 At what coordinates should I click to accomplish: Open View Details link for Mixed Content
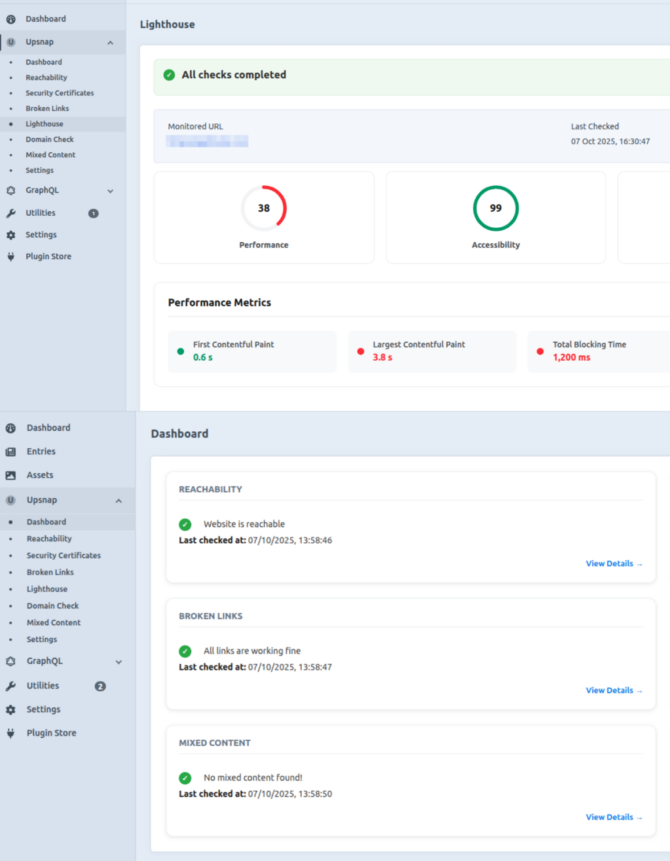(614, 817)
